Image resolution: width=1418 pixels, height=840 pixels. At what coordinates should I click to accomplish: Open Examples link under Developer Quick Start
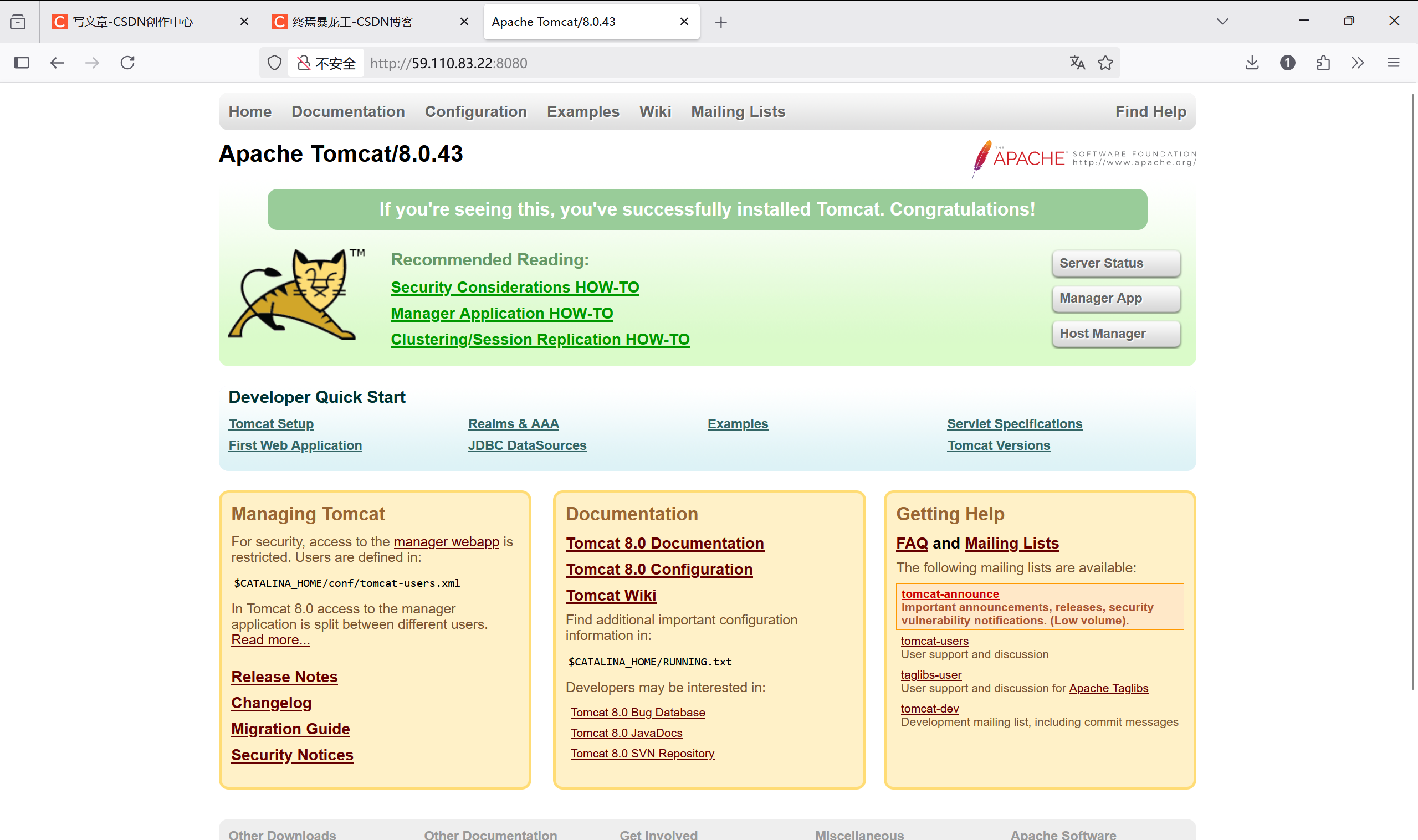click(738, 424)
